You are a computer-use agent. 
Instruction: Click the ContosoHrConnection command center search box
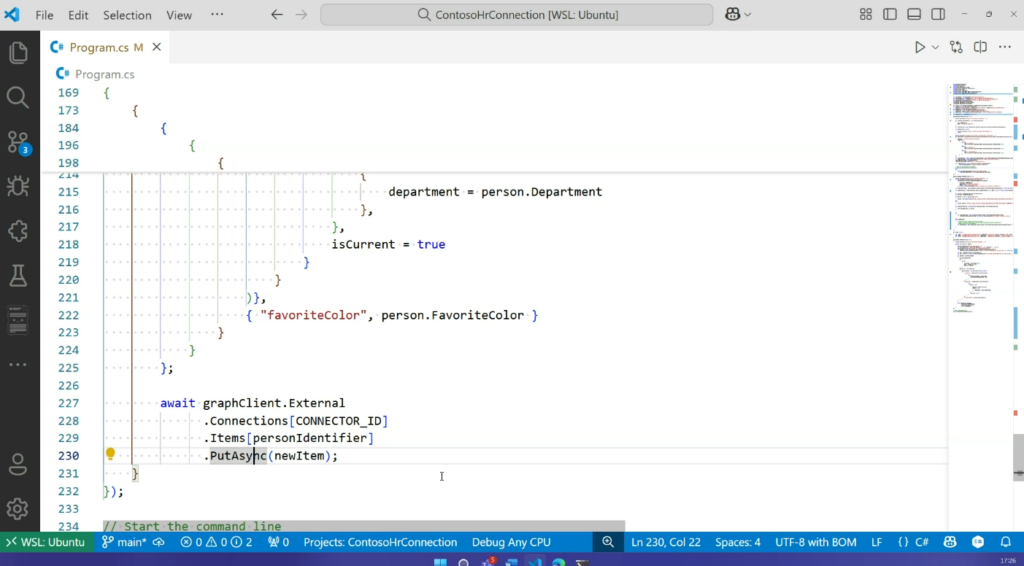(517, 14)
